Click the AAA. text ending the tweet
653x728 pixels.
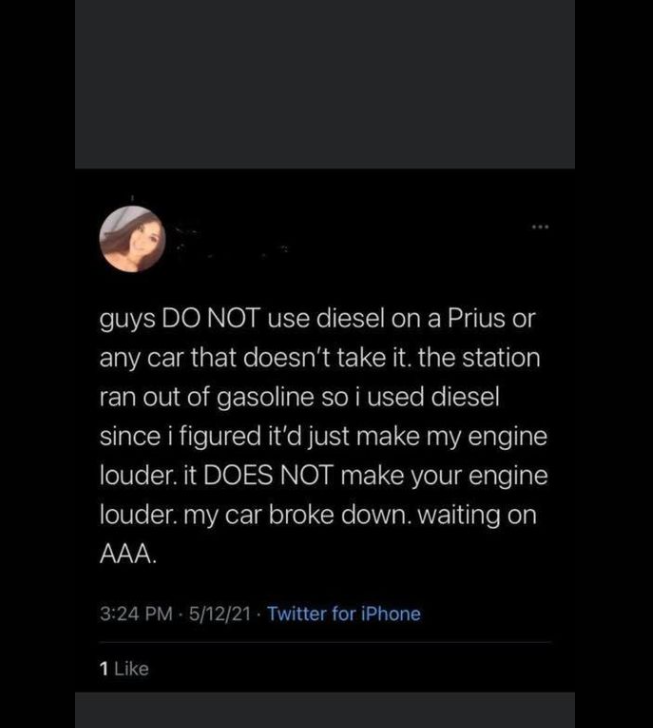click(x=128, y=555)
